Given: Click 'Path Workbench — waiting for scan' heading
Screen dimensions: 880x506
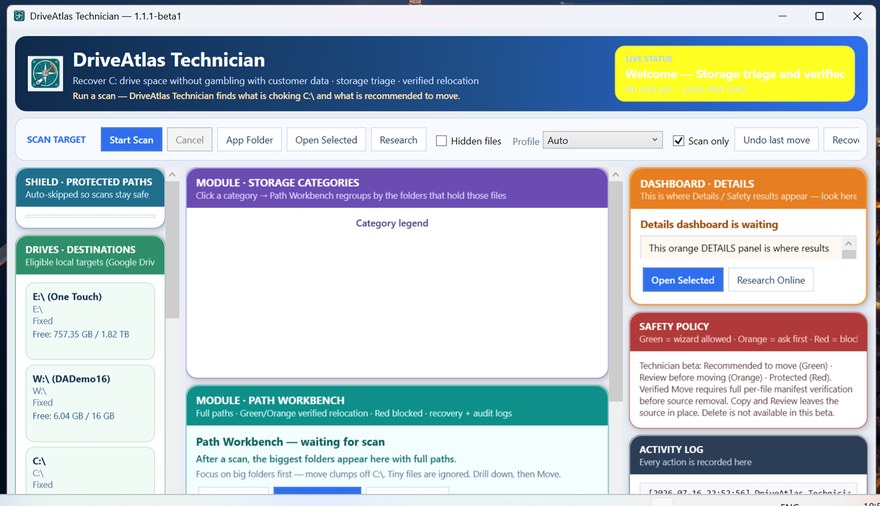Looking at the screenshot, I should pos(290,442).
